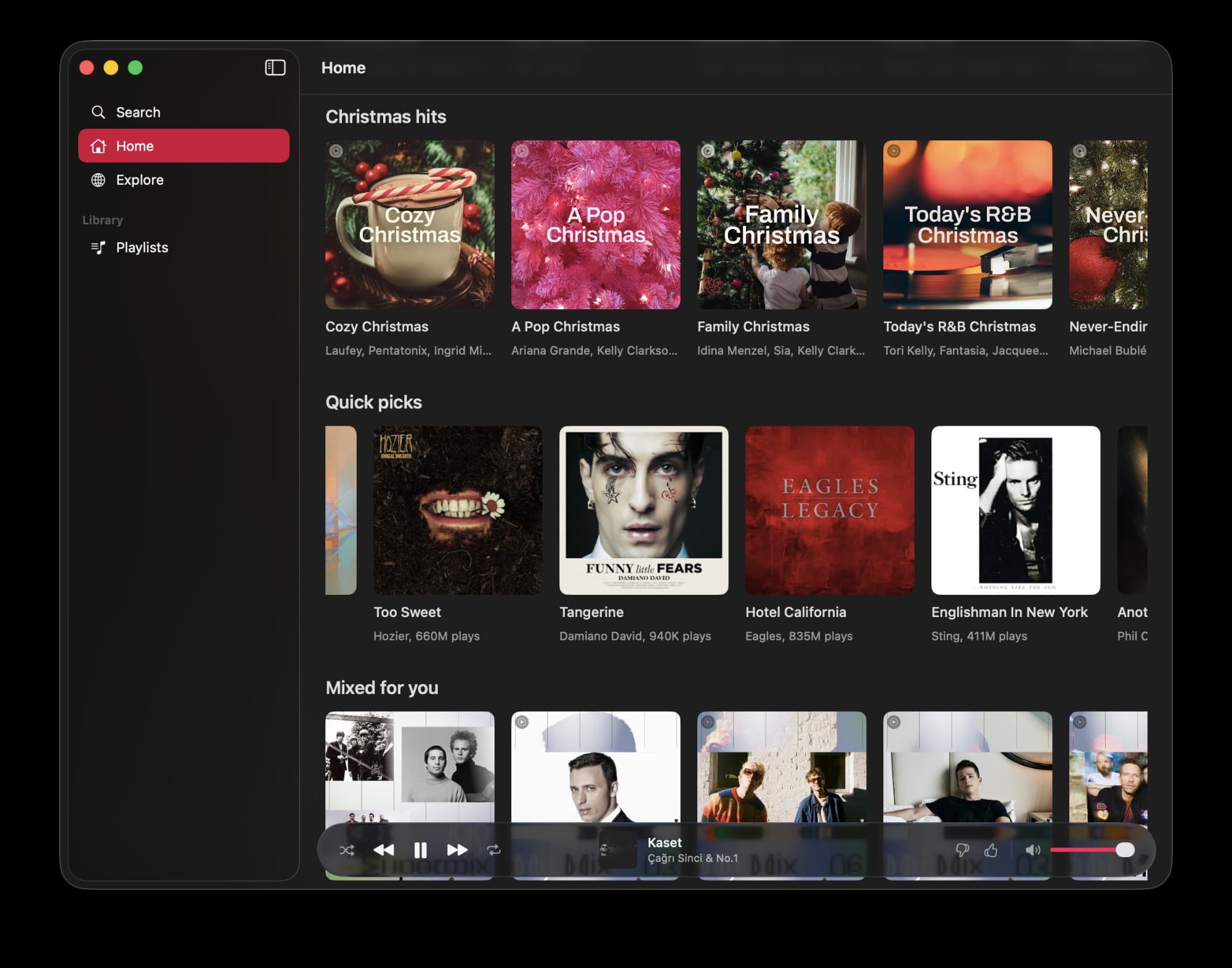The width and height of the screenshot is (1232, 968).
Task: Mute audio with the speaker icon
Action: [1032, 850]
